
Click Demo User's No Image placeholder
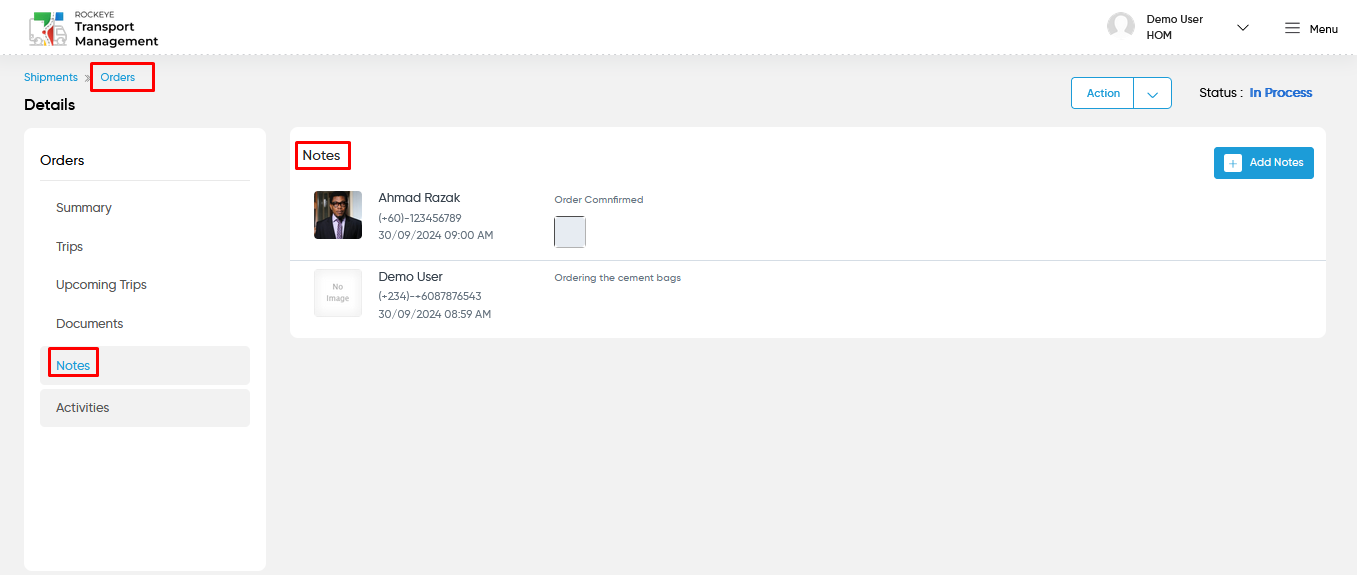338,293
